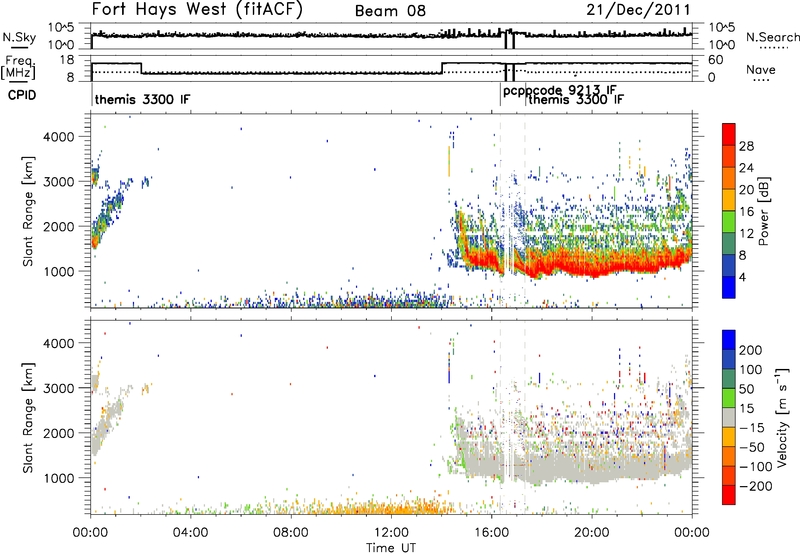
Task: Click the '4' tick on Power scale
Action: (x=743, y=277)
